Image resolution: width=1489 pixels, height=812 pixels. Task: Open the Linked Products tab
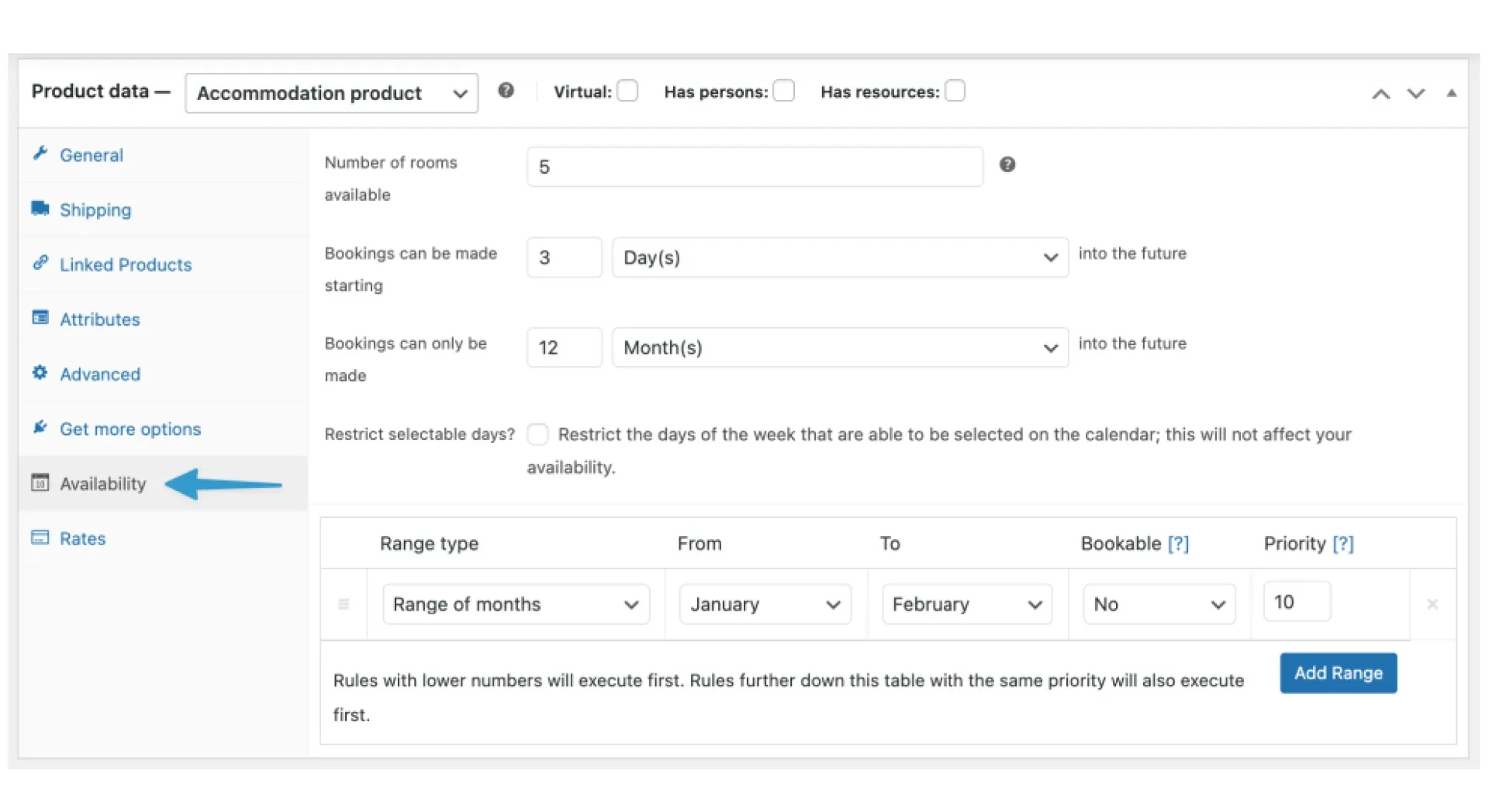[x=164, y=264]
